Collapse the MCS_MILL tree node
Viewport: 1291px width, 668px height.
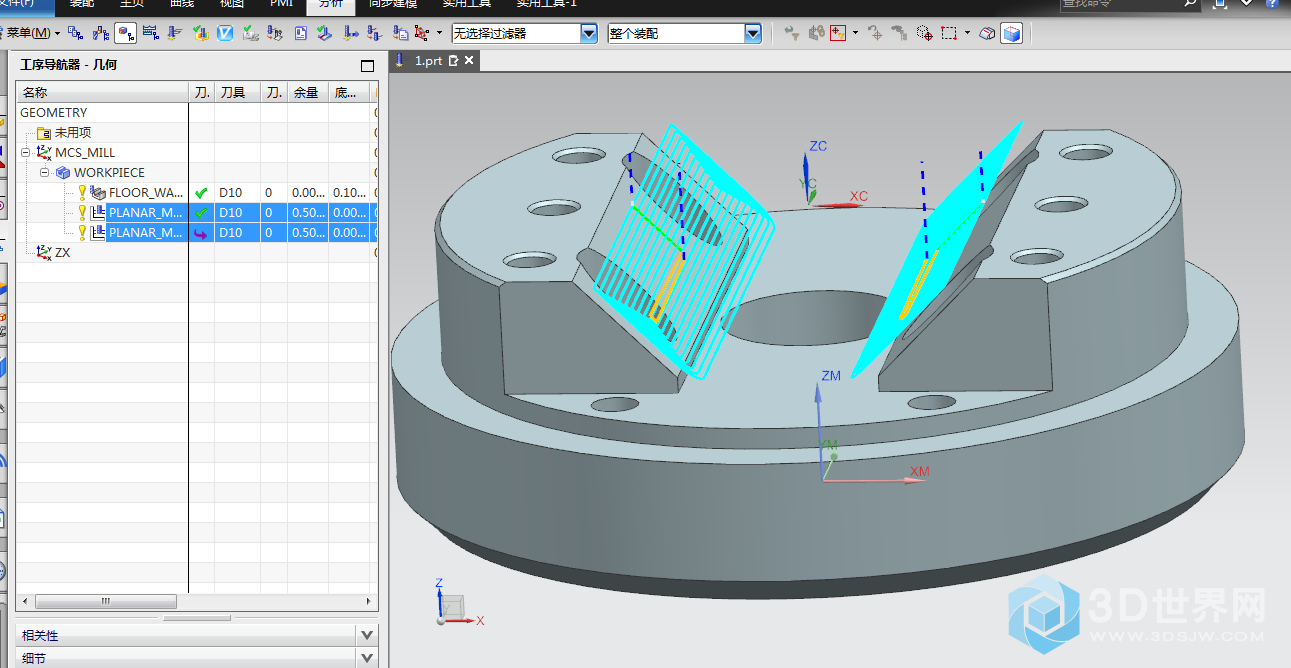click(x=26, y=153)
